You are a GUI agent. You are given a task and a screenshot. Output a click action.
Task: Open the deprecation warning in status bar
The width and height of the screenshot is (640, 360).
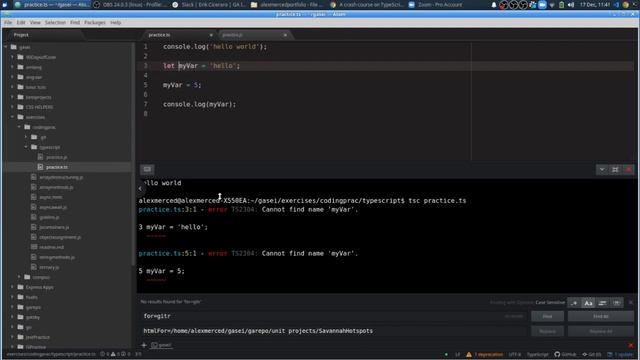click(484, 355)
